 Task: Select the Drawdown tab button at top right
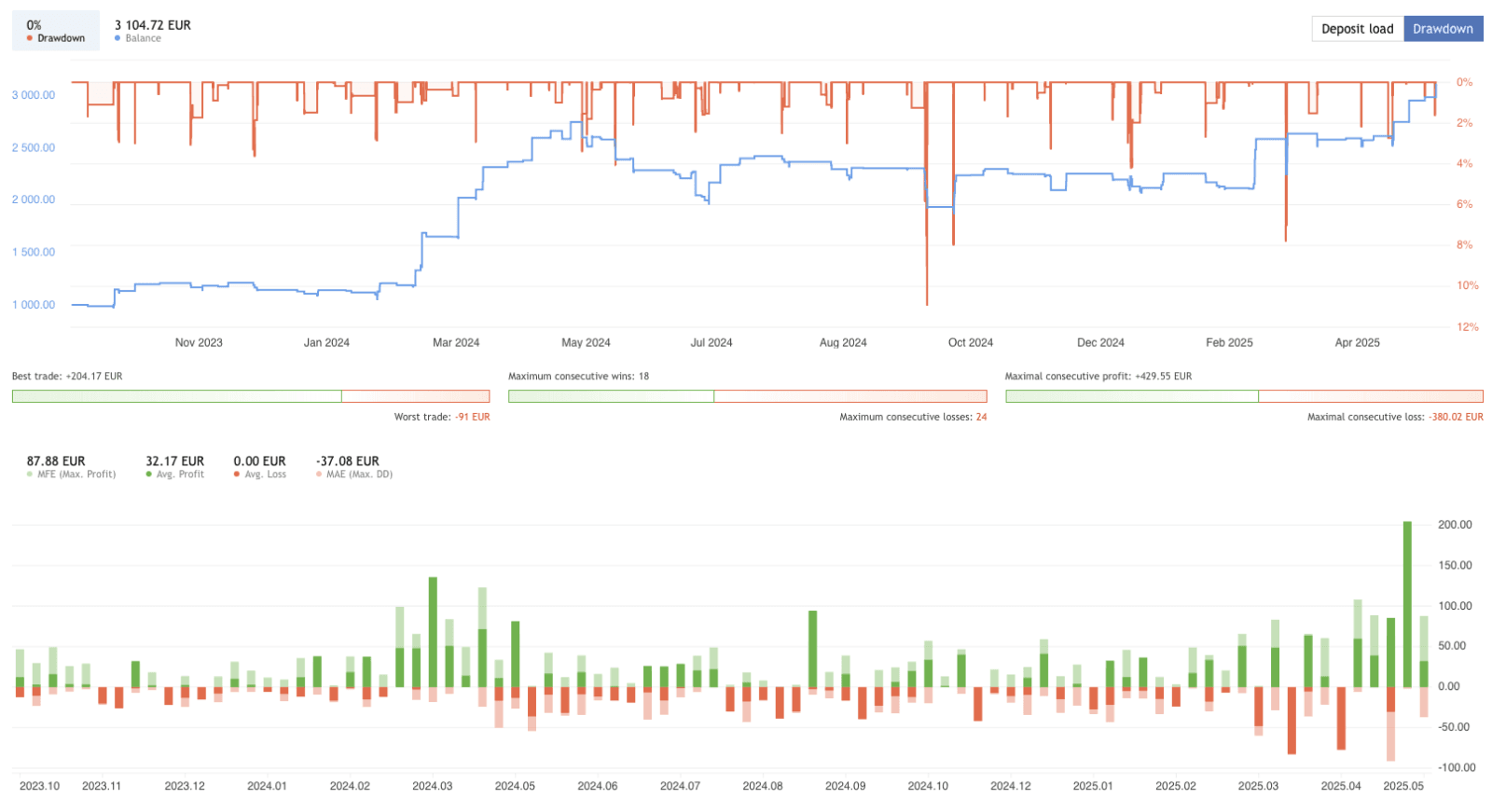coord(1443,29)
